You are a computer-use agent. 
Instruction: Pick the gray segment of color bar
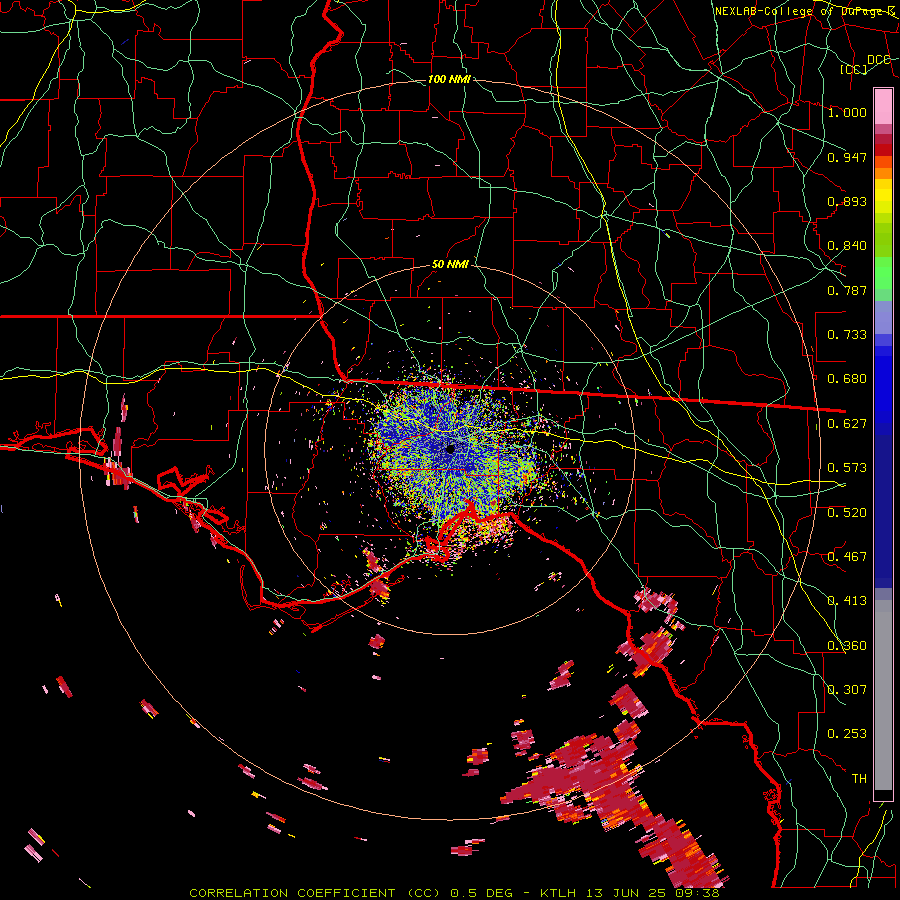pyautogui.click(x=883, y=695)
